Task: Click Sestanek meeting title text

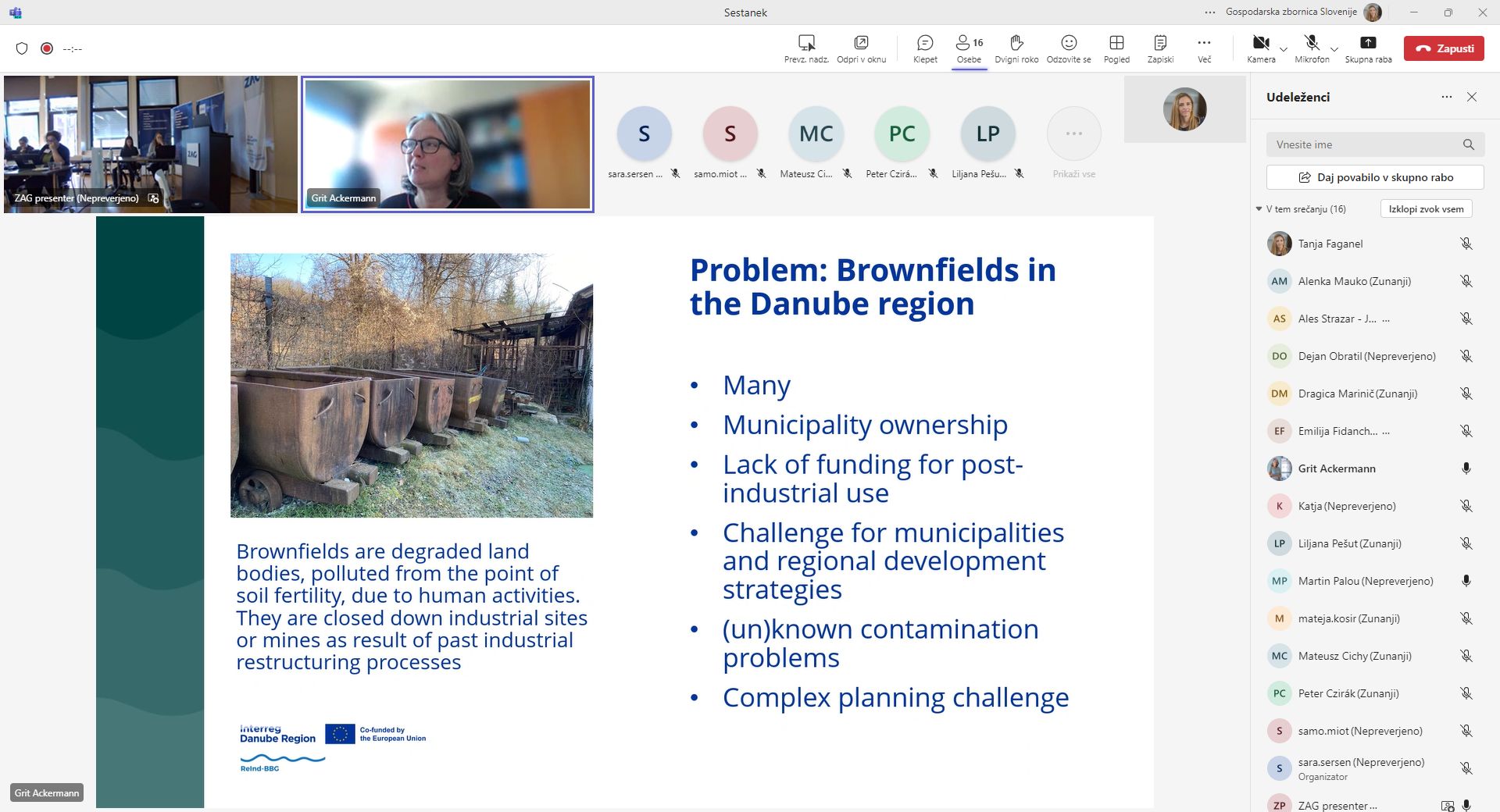Action: coord(745,12)
